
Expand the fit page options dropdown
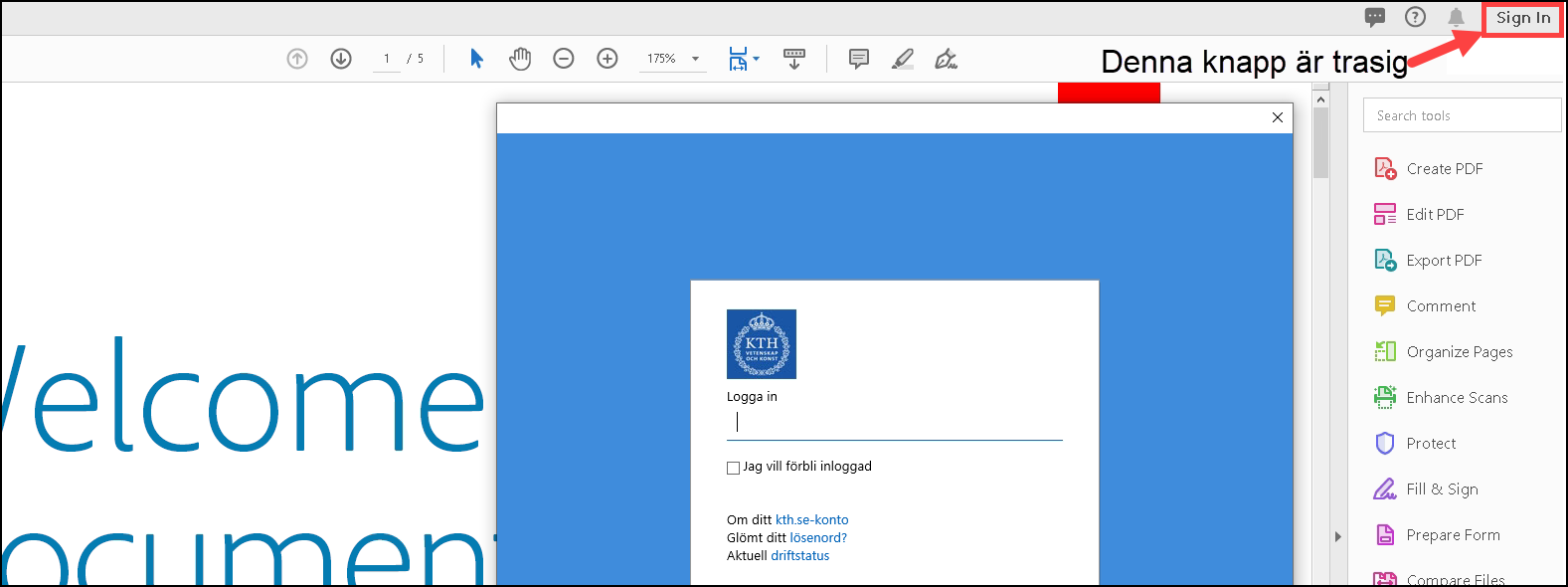point(756,59)
